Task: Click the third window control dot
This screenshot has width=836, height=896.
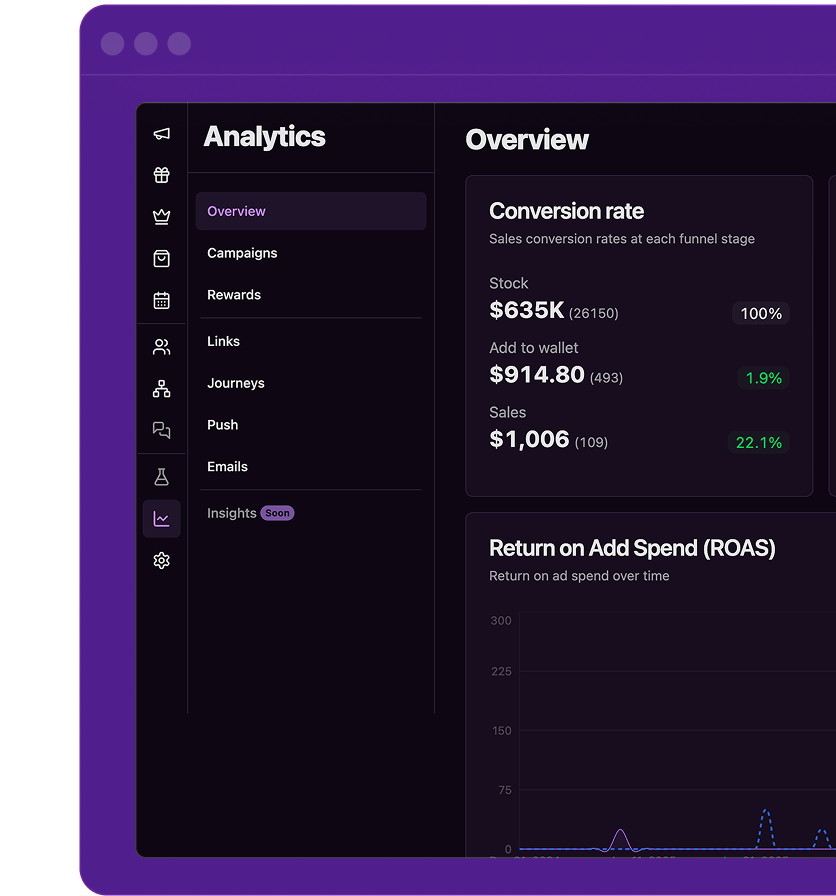Action: tap(179, 44)
